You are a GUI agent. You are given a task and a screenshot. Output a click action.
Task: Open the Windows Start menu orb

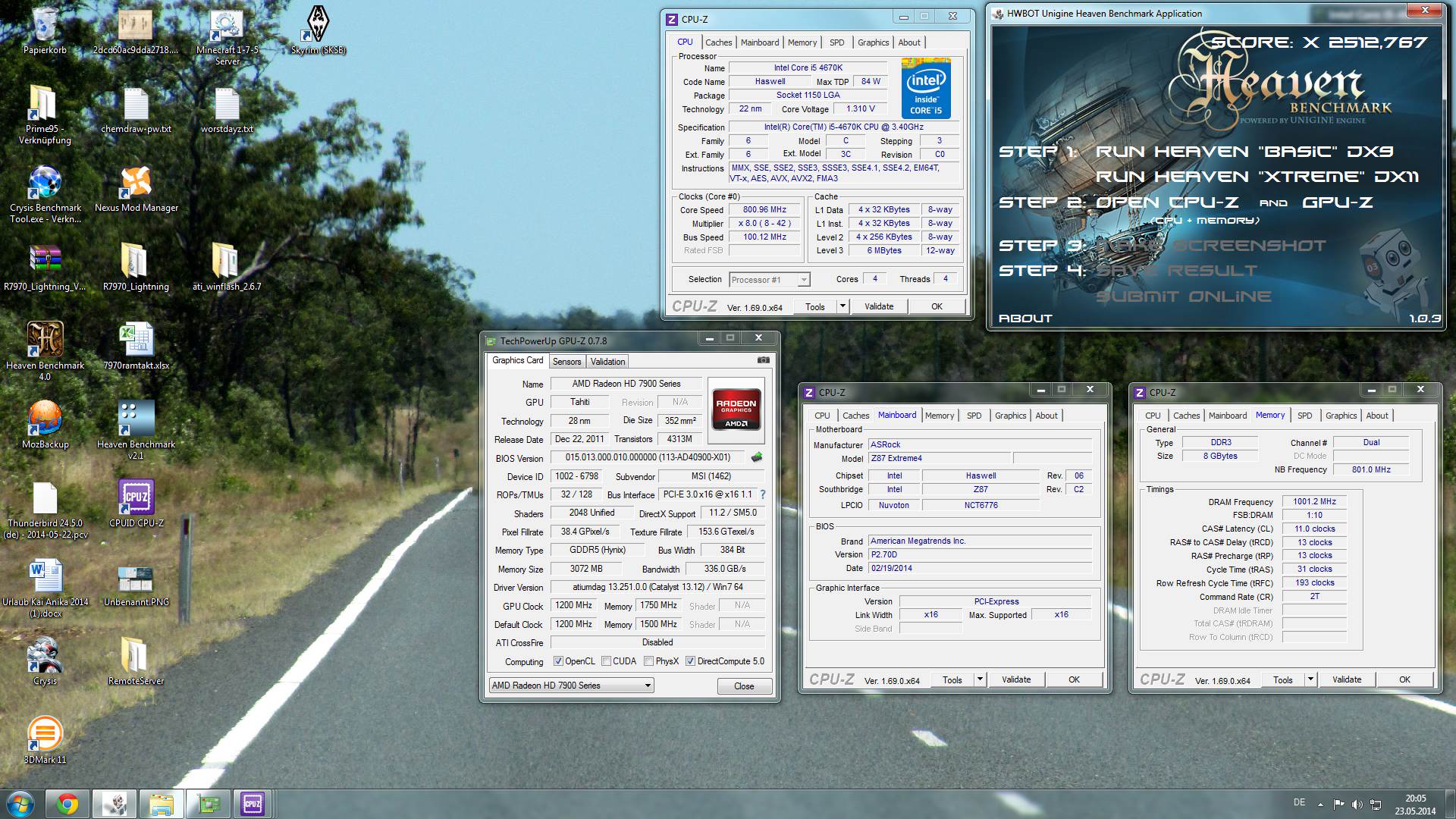pos(20,804)
